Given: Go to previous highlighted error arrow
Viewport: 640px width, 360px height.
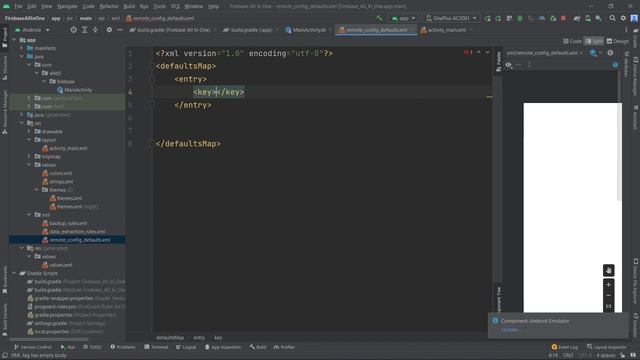Looking at the screenshot, I should (479, 53).
